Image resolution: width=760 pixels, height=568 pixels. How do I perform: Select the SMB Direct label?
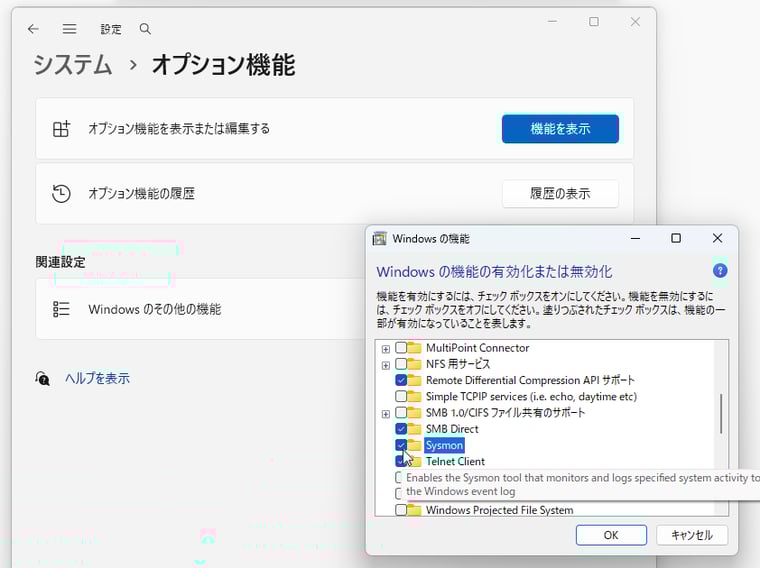click(x=452, y=429)
